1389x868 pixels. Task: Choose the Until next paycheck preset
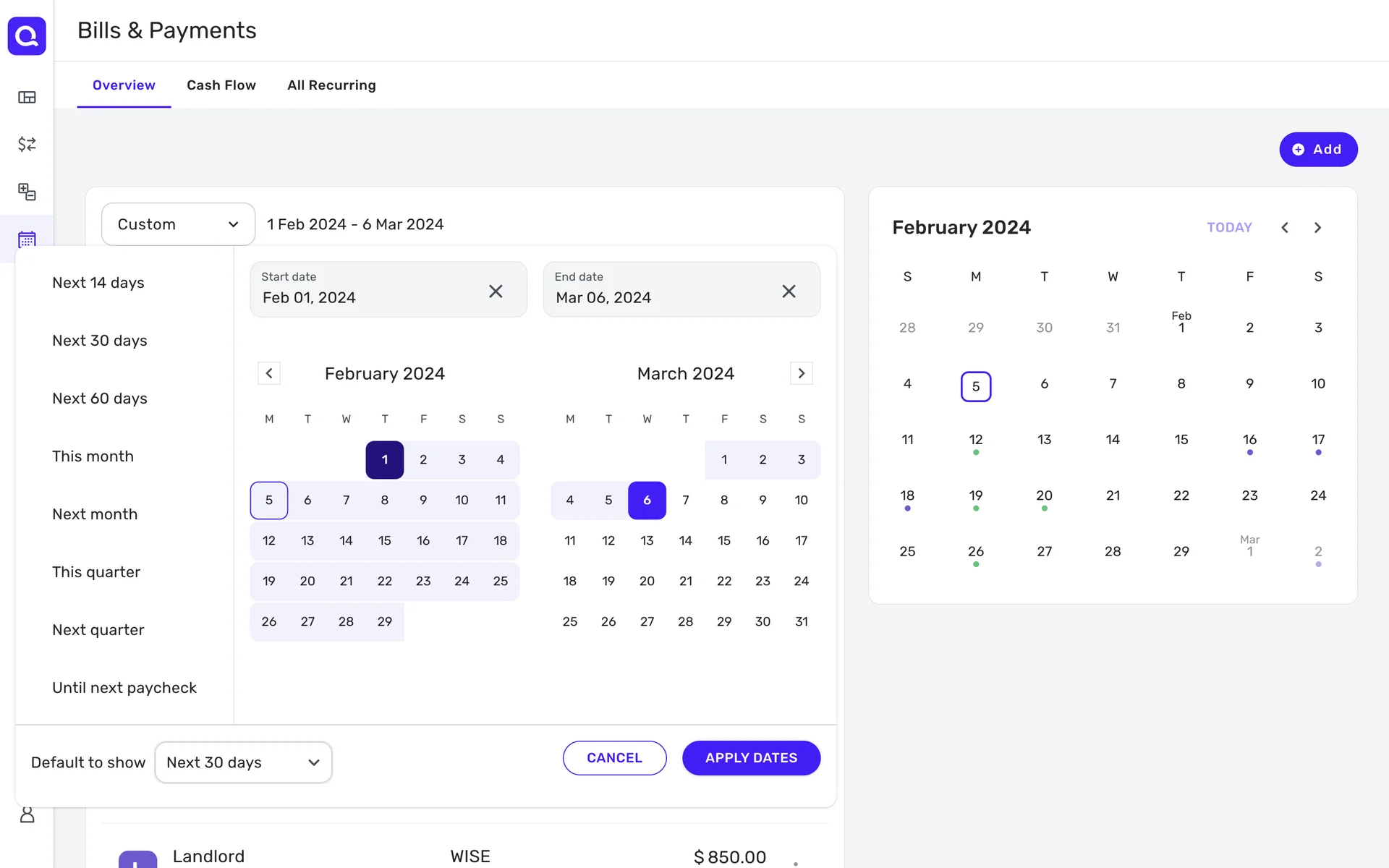124,687
